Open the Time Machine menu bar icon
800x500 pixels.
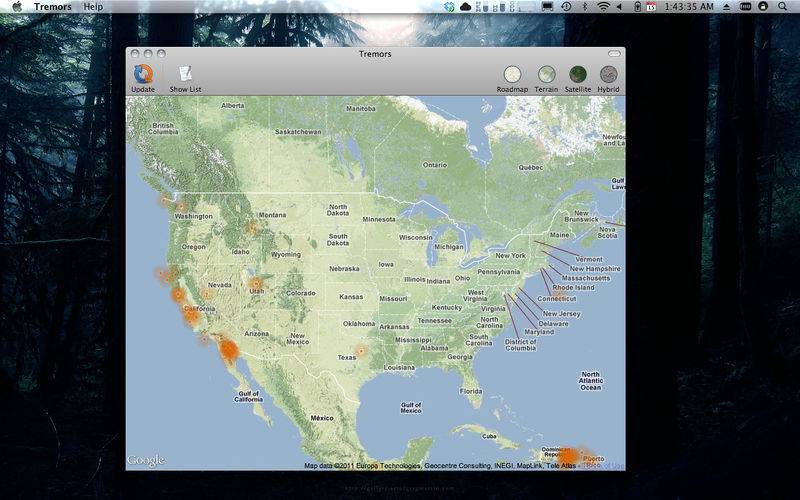(566, 7)
